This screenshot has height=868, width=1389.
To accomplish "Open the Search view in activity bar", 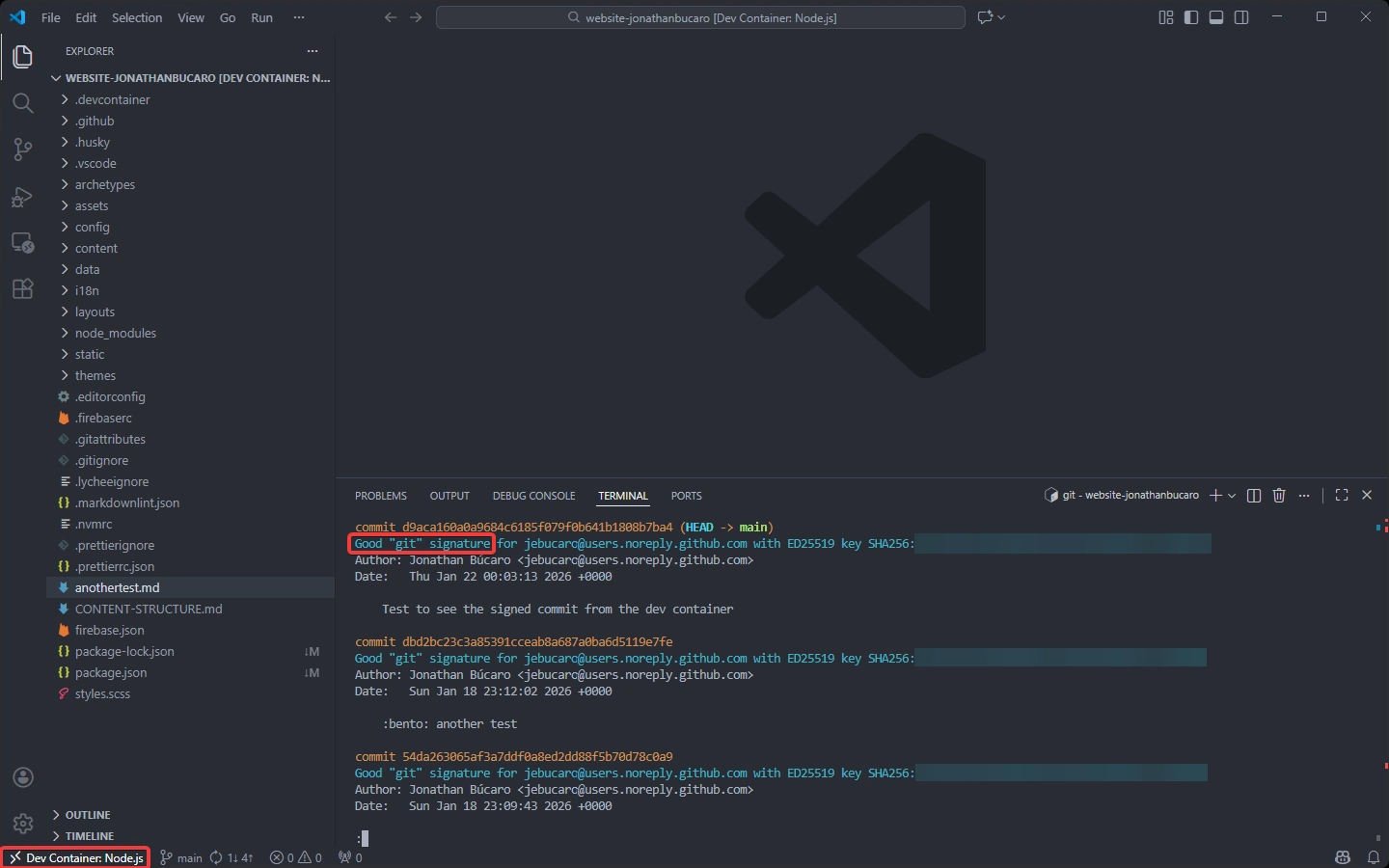I will [22, 103].
